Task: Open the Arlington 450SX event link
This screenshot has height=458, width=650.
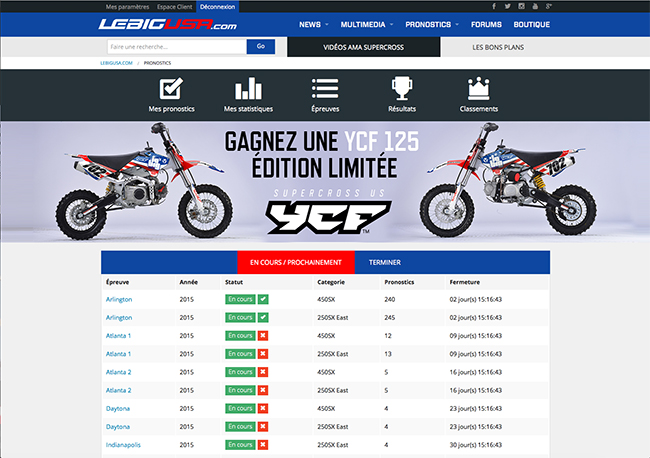Action: [119, 299]
